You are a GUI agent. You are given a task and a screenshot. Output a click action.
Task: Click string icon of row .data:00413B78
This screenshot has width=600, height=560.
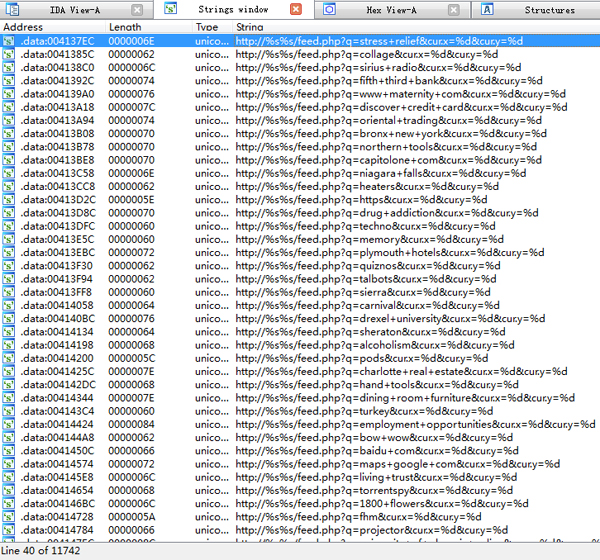[9, 147]
